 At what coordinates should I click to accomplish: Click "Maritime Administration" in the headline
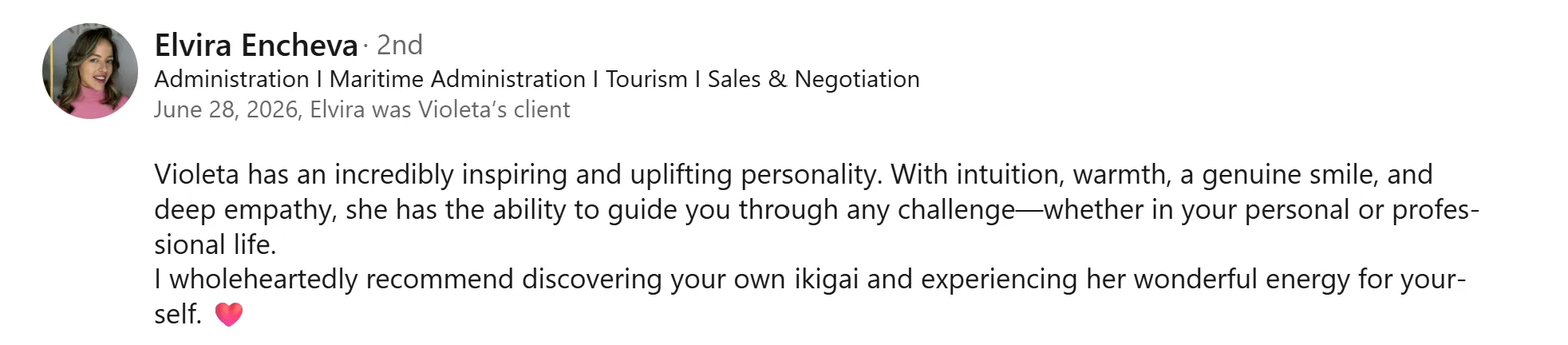click(x=457, y=79)
